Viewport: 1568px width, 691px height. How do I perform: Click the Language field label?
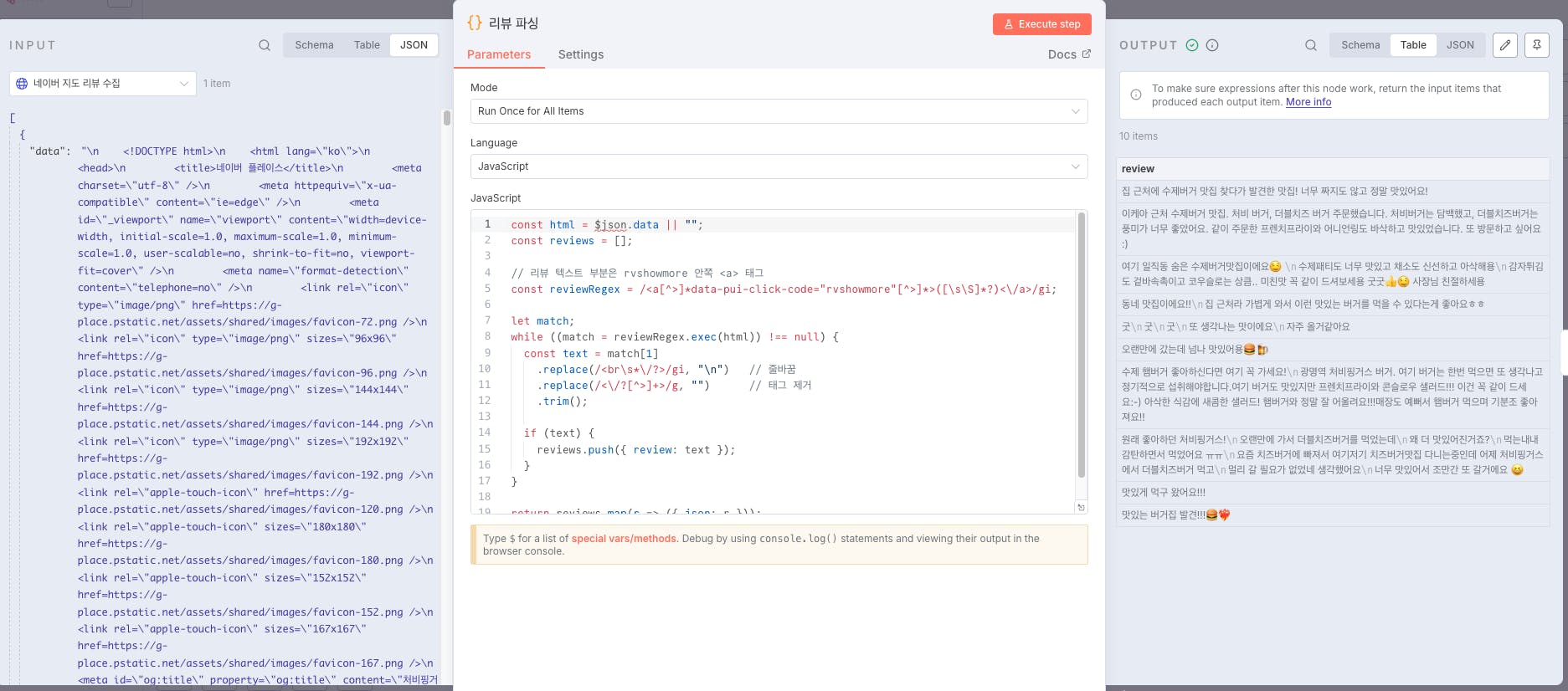tap(494, 143)
